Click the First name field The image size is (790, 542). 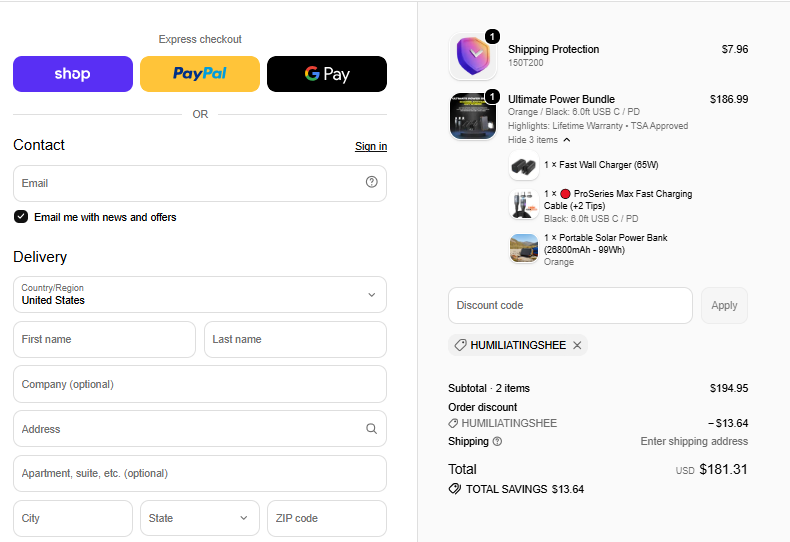click(104, 340)
